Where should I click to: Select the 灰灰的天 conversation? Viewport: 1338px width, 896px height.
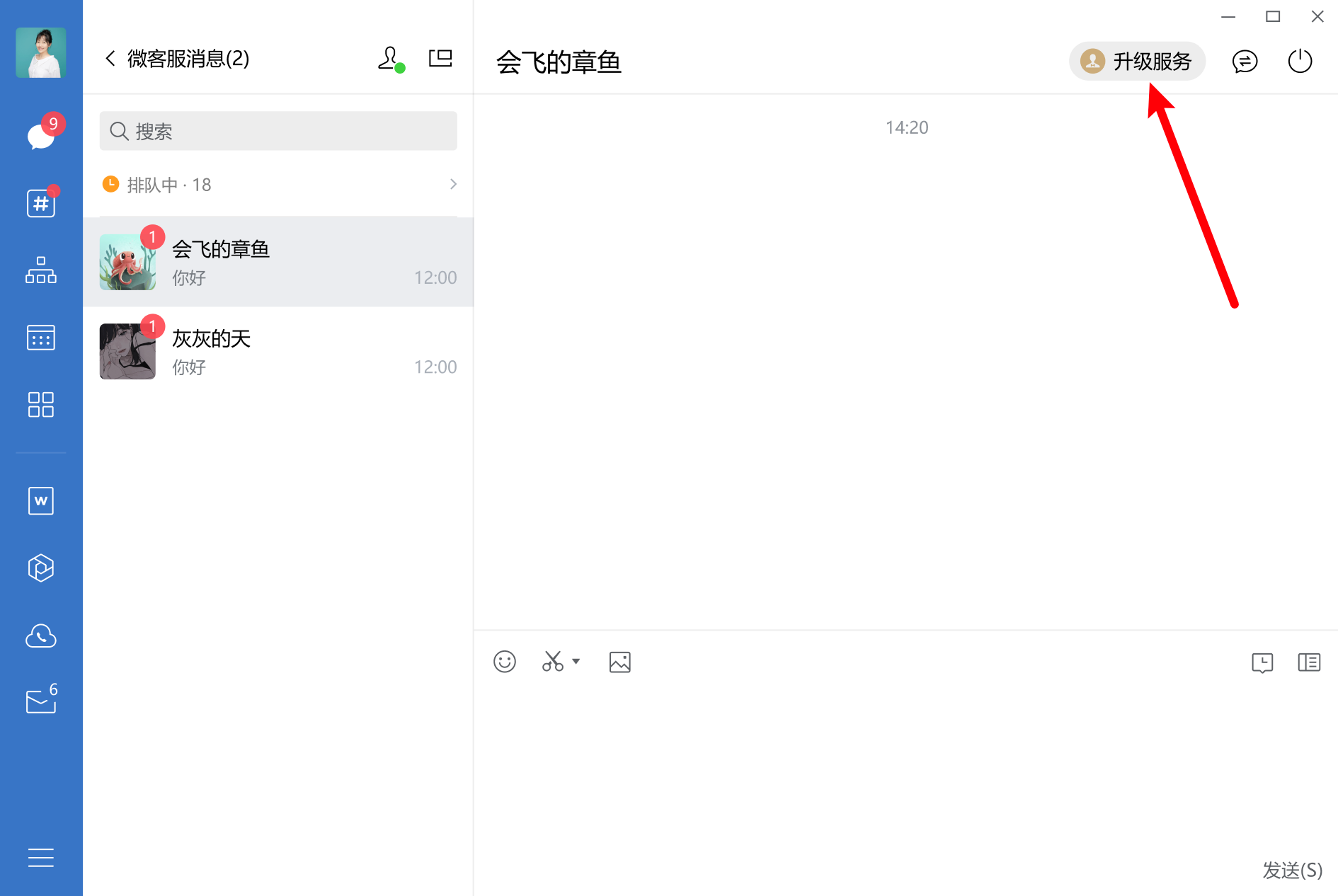pos(279,352)
